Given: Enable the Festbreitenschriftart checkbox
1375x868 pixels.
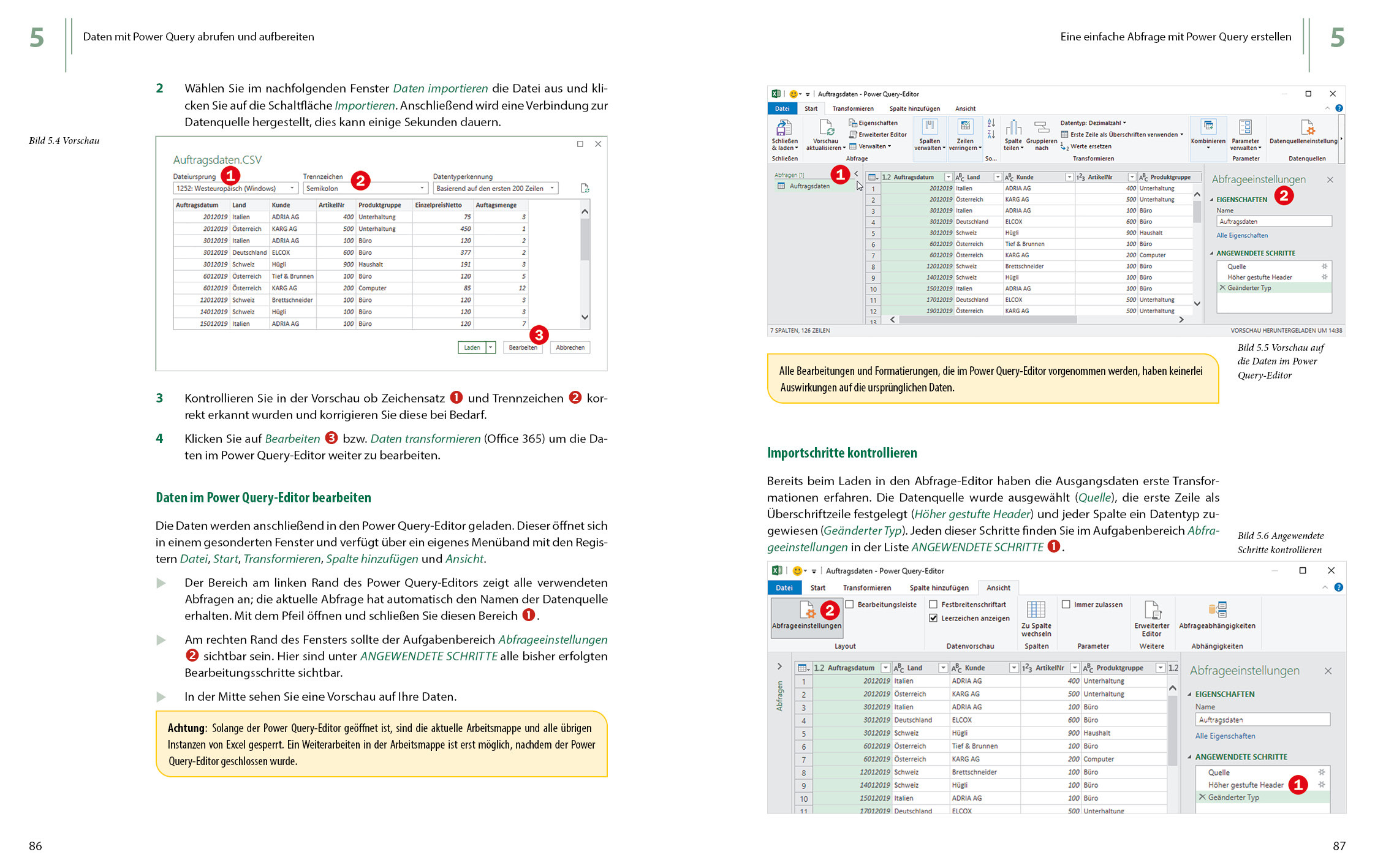Looking at the screenshot, I should (x=933, y=605).
